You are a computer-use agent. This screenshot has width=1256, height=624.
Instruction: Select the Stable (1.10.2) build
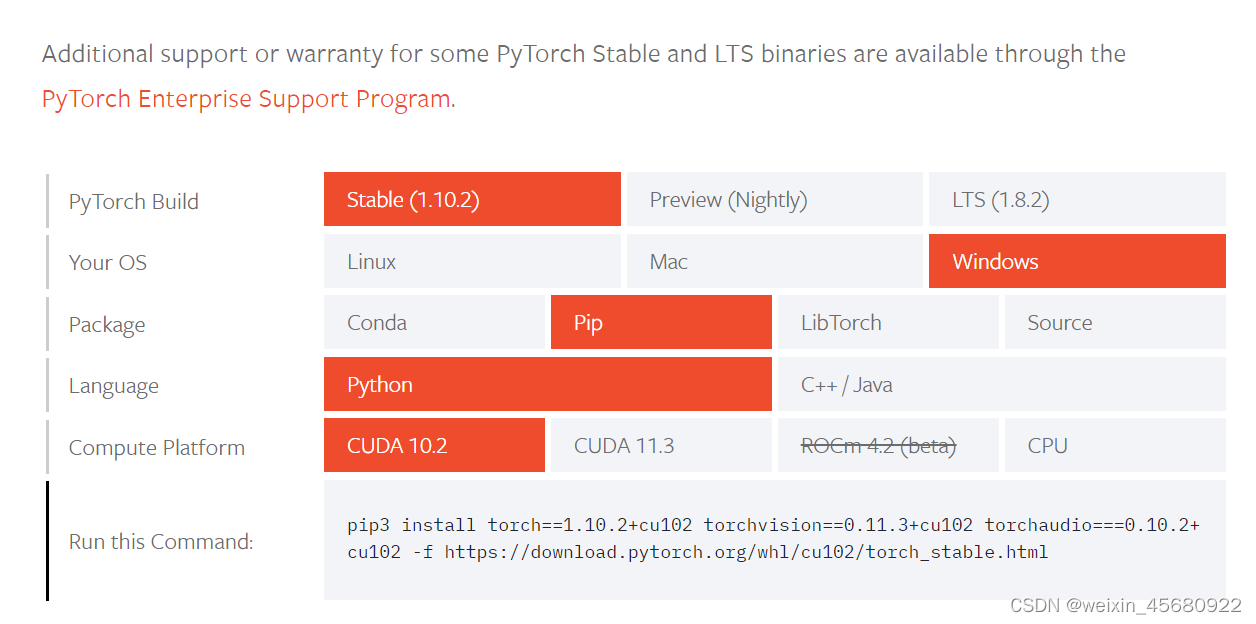click(472, 199)
